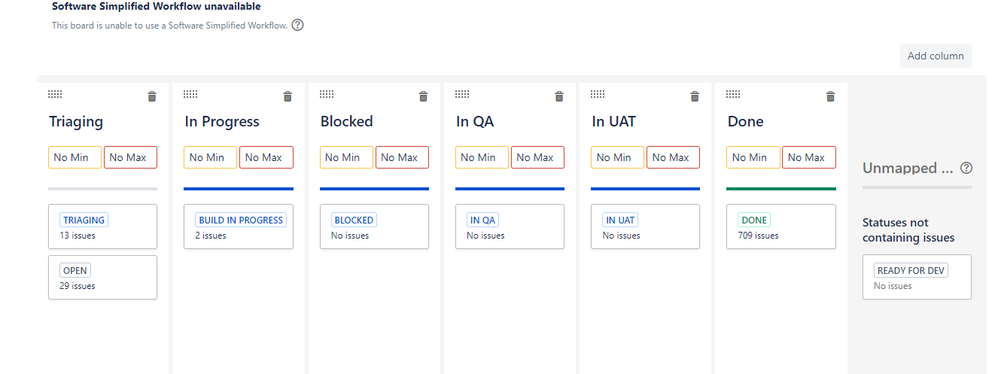Edit No Min field in Triaging column
The width and height of the screenshot is (998, 374).
click(x=74, y=158)
